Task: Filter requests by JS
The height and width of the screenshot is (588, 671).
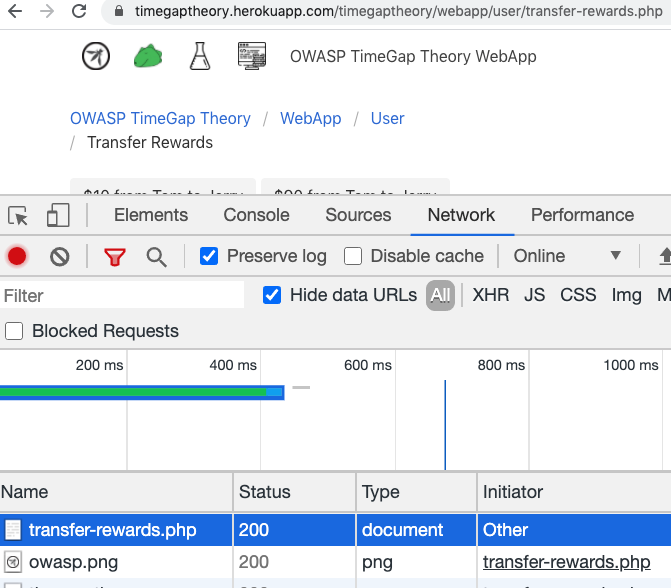Action: tap(534, 295)
